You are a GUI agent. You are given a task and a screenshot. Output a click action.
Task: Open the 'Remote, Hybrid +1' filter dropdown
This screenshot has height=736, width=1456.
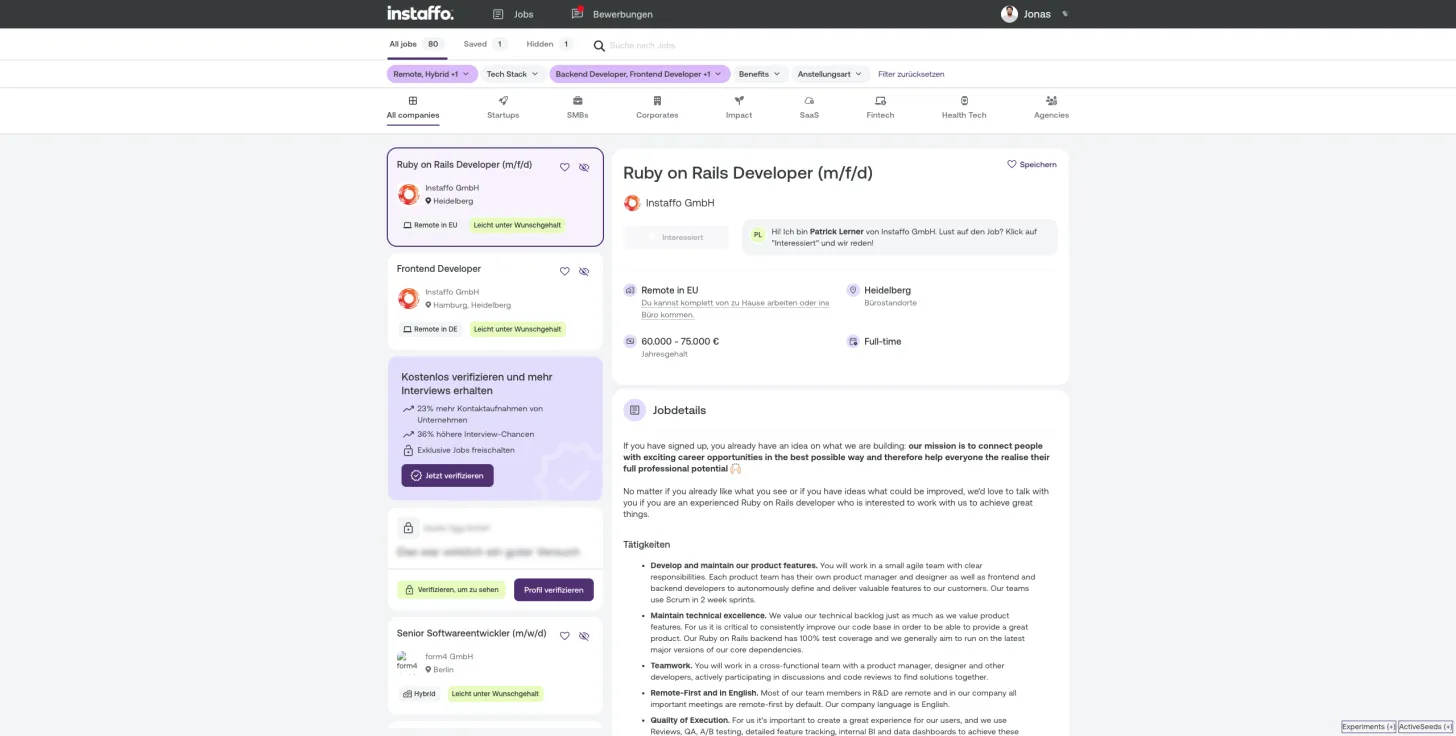431,74
